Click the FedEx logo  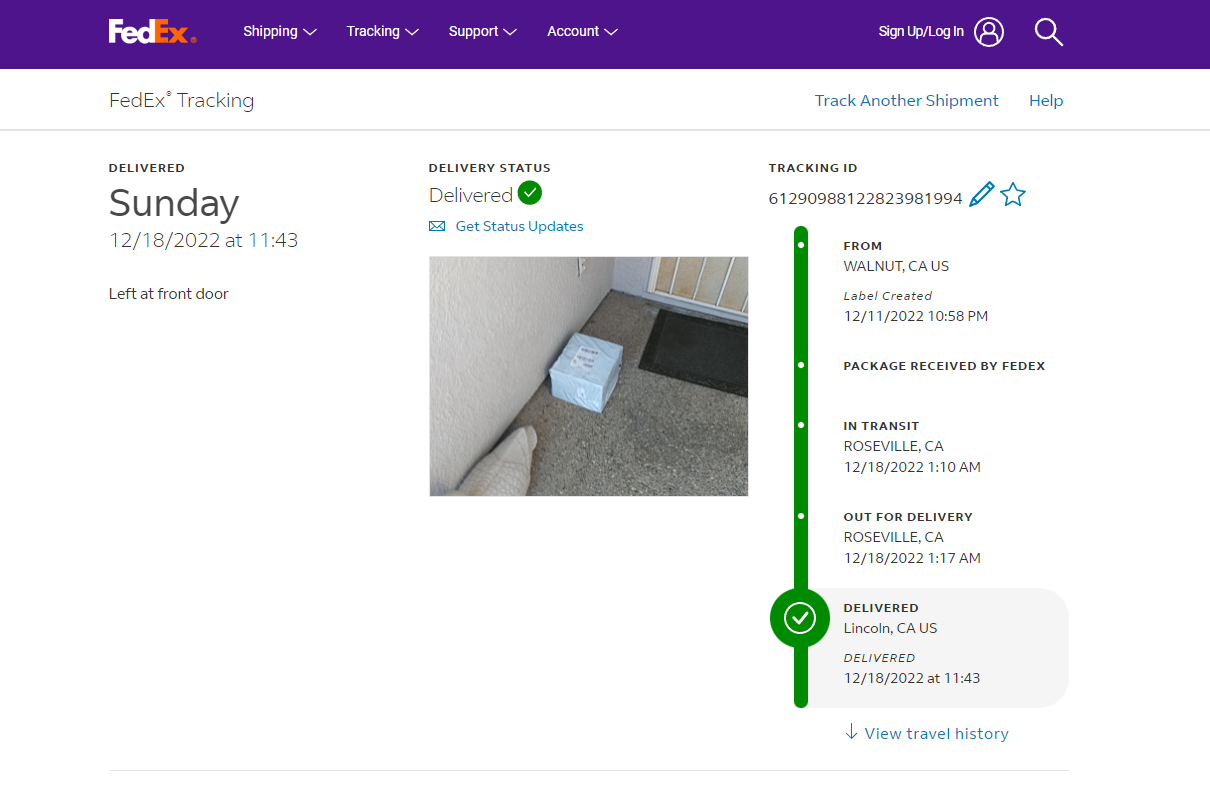(152, 32)
